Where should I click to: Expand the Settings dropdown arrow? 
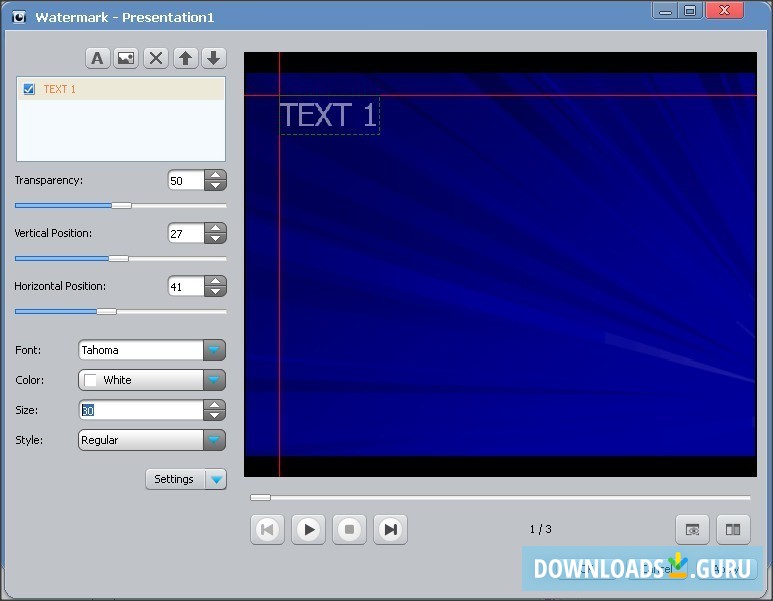[216, 479]
